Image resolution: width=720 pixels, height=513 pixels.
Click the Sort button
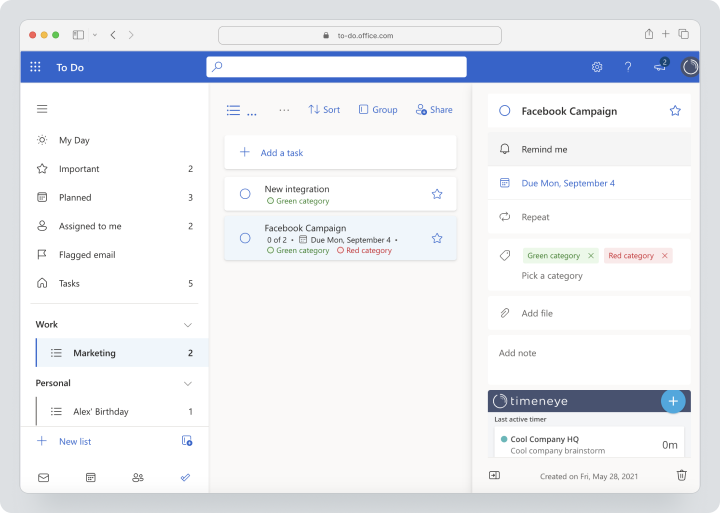tap(324, 110)
